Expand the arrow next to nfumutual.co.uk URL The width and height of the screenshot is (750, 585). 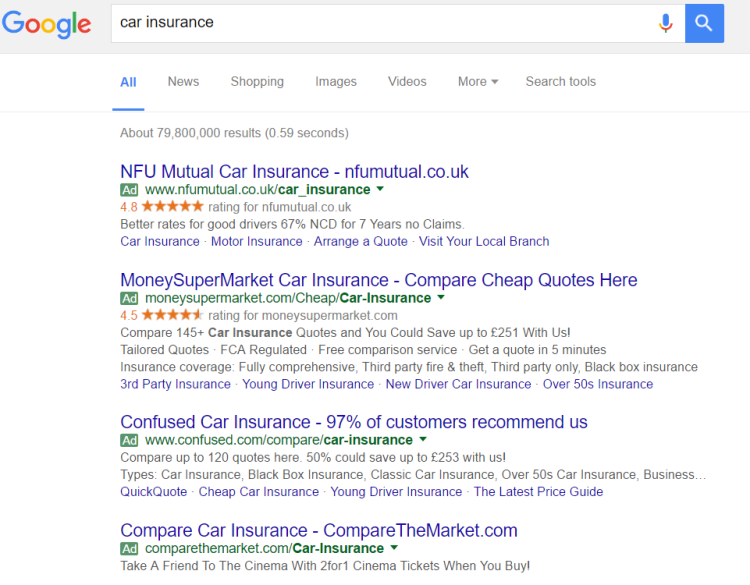point(380,189)
